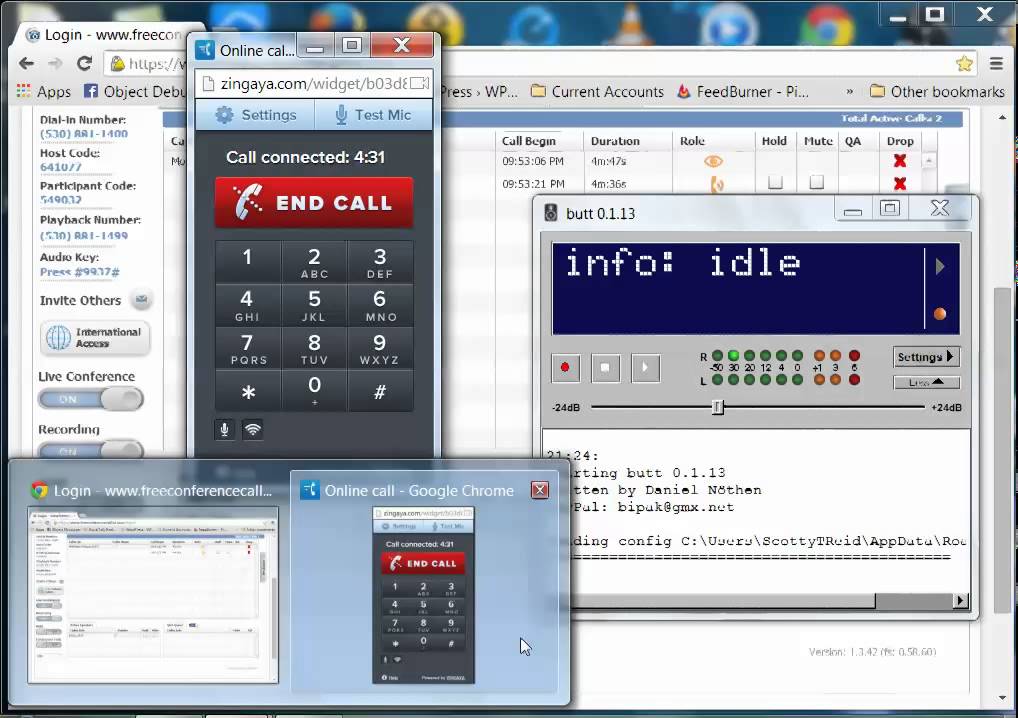This screenshot has width=1018, height=718.
Task: Check the Hold box for the 09:53:21 call
Action: 775,182
